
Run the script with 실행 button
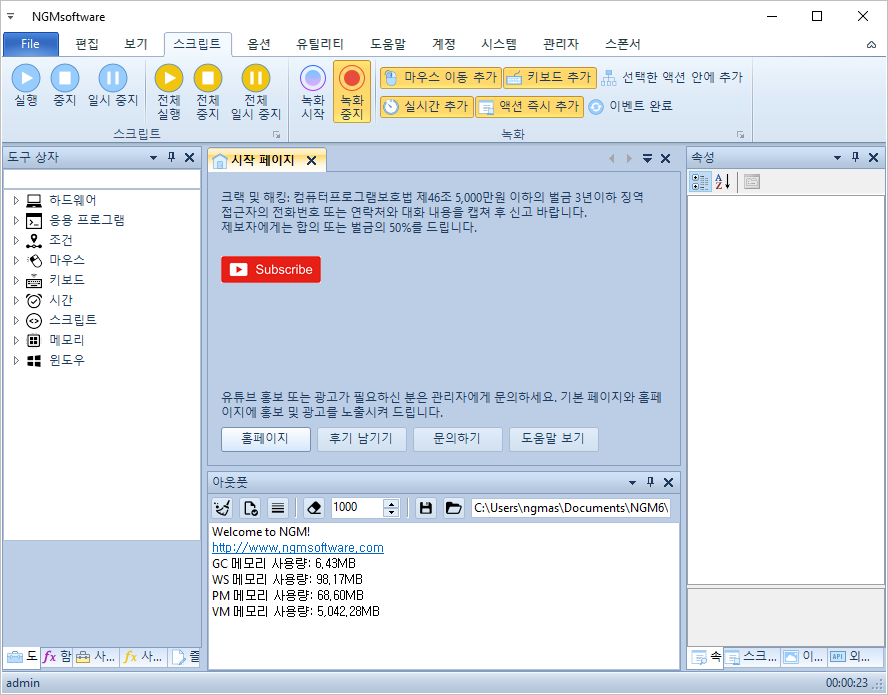26,86
